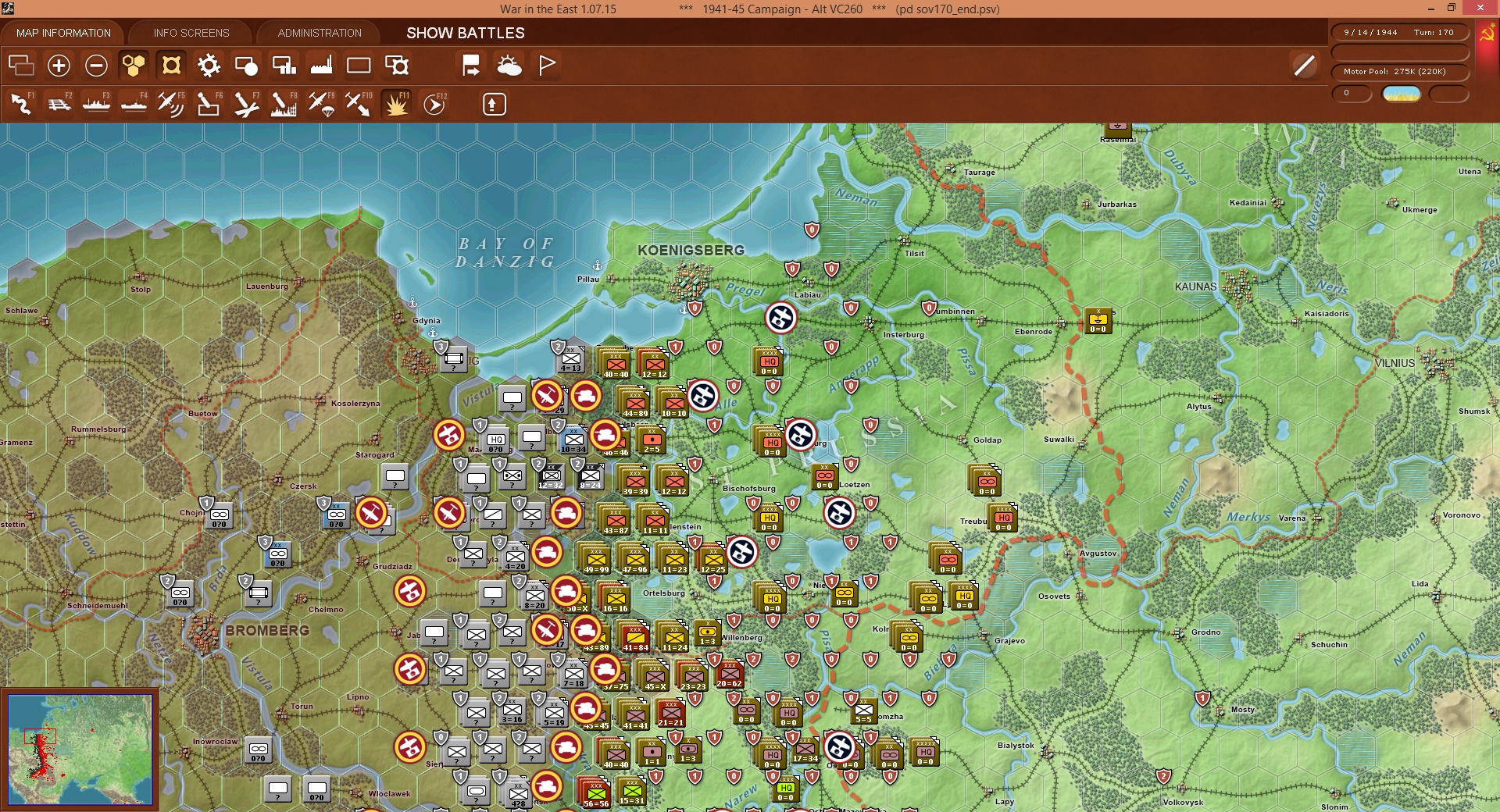This screenshot has width=1500, height=812.
Task: Select the unit counter labeled 49=99
Action: pos(596,559)
